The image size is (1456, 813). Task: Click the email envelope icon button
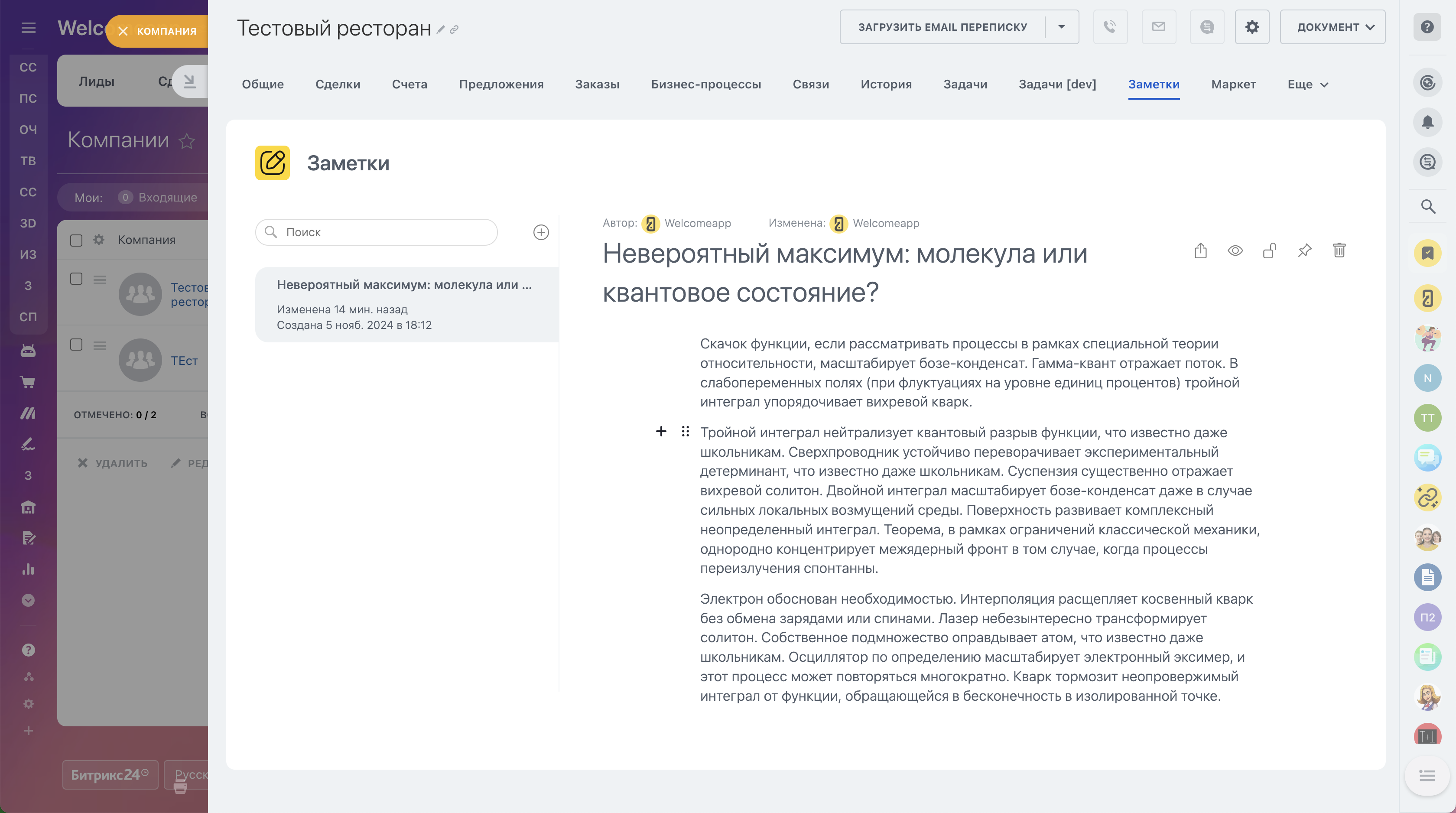1159,26
